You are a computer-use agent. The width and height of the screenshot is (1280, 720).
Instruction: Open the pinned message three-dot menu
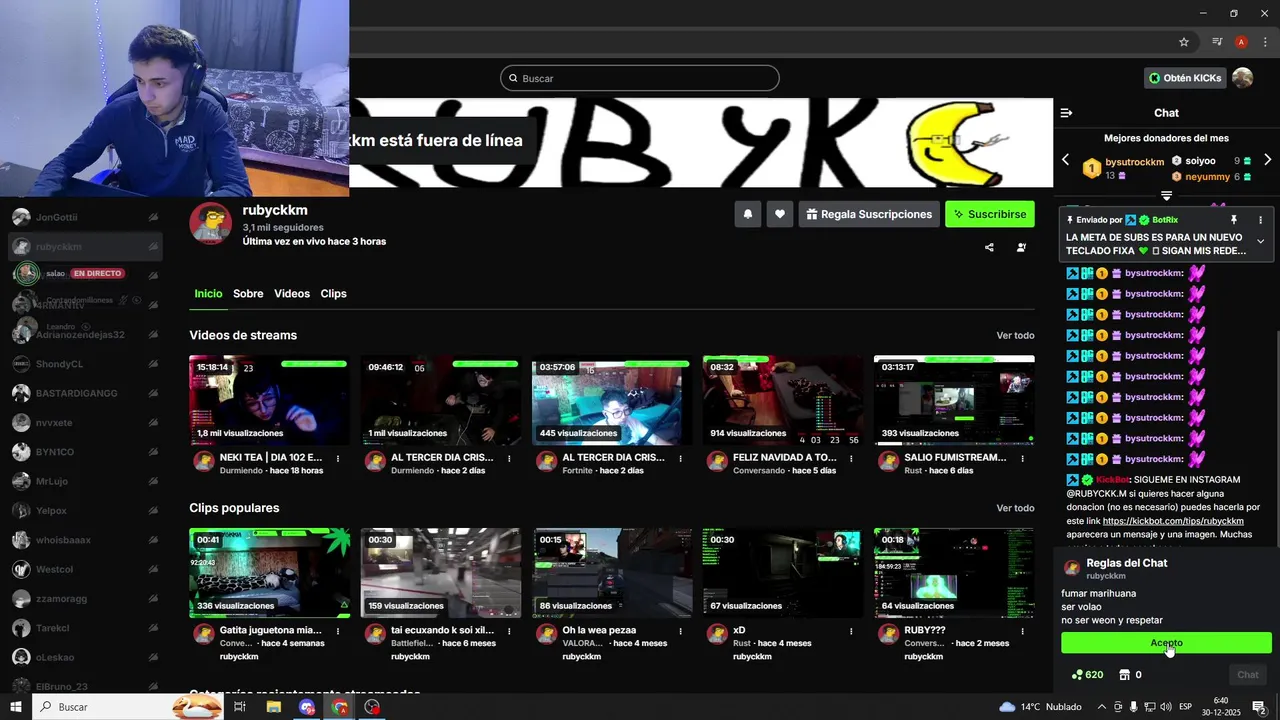[1260, 220]
